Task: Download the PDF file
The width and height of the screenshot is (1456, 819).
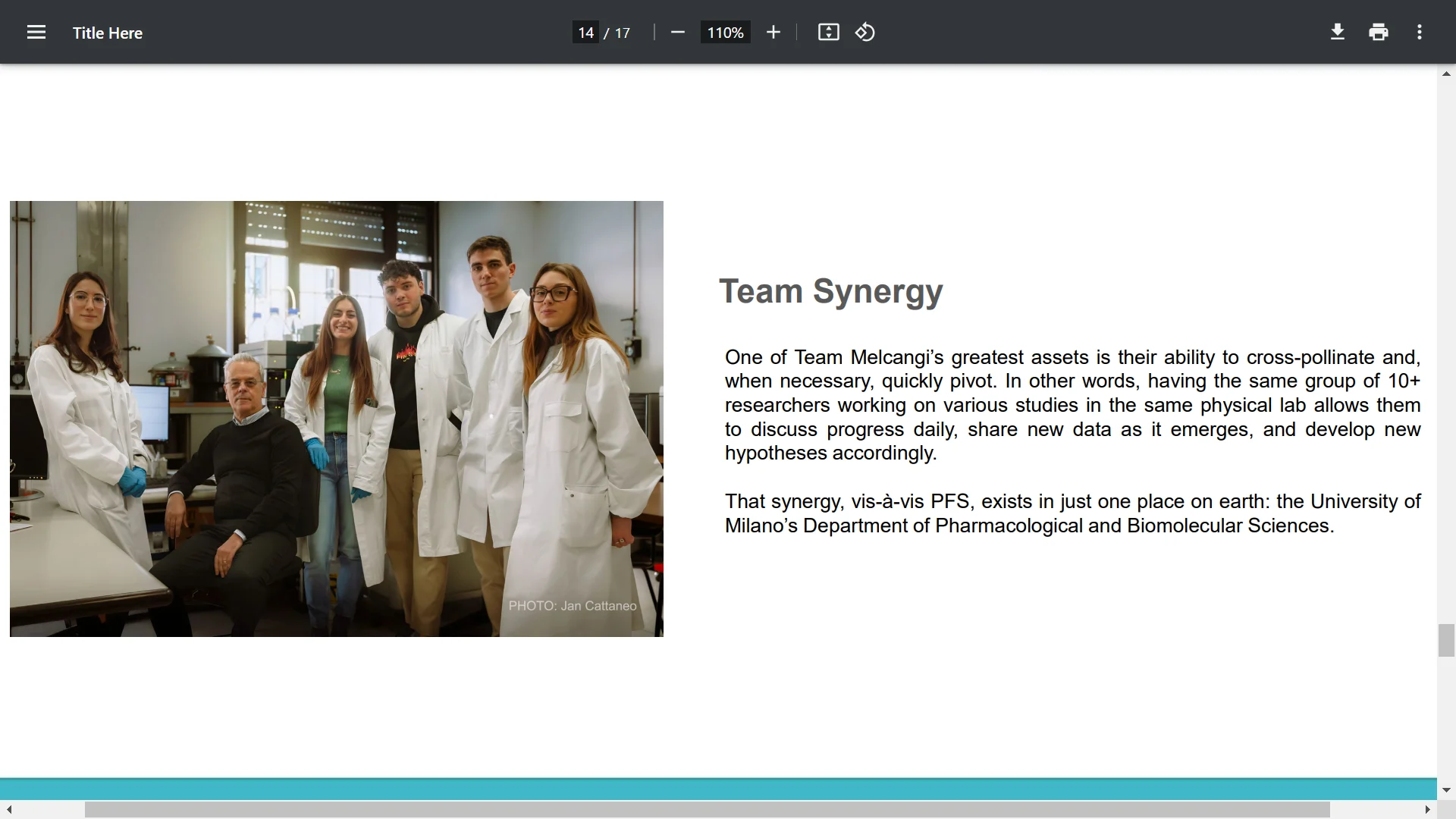Action: pyautogui.click(x=1338, y=33)
